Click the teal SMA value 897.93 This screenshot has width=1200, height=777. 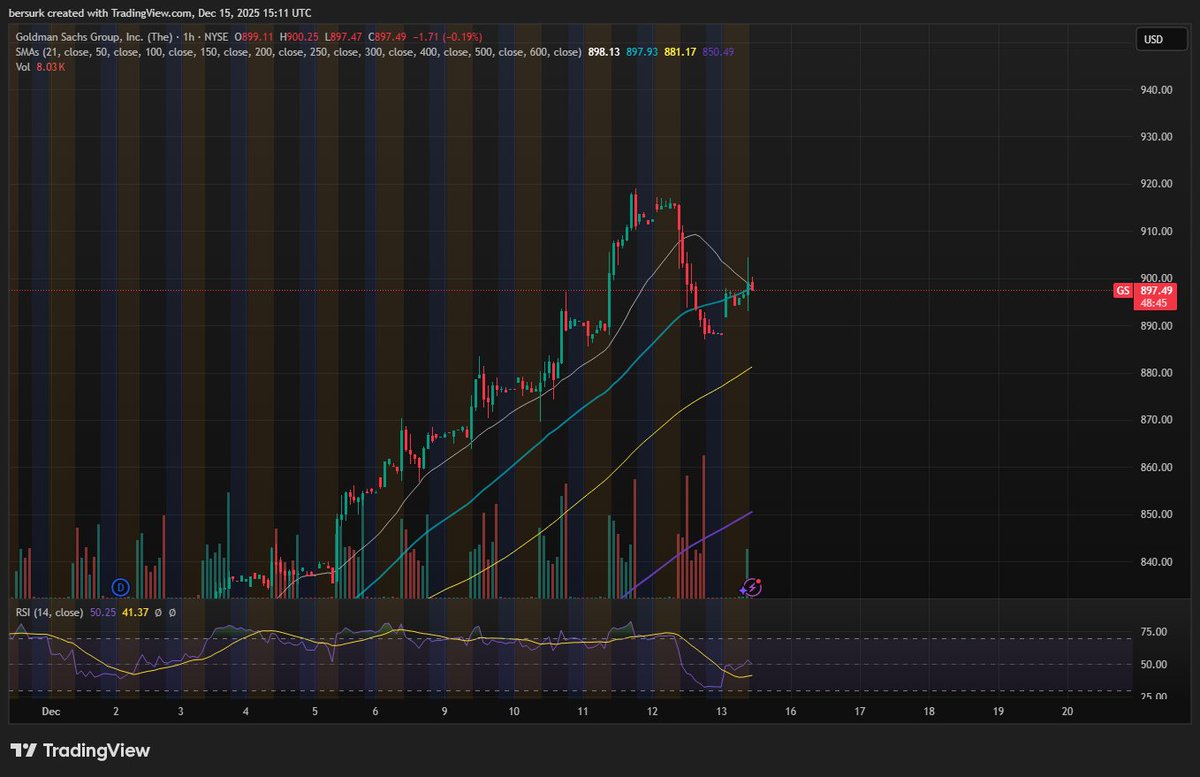(644, 51)
